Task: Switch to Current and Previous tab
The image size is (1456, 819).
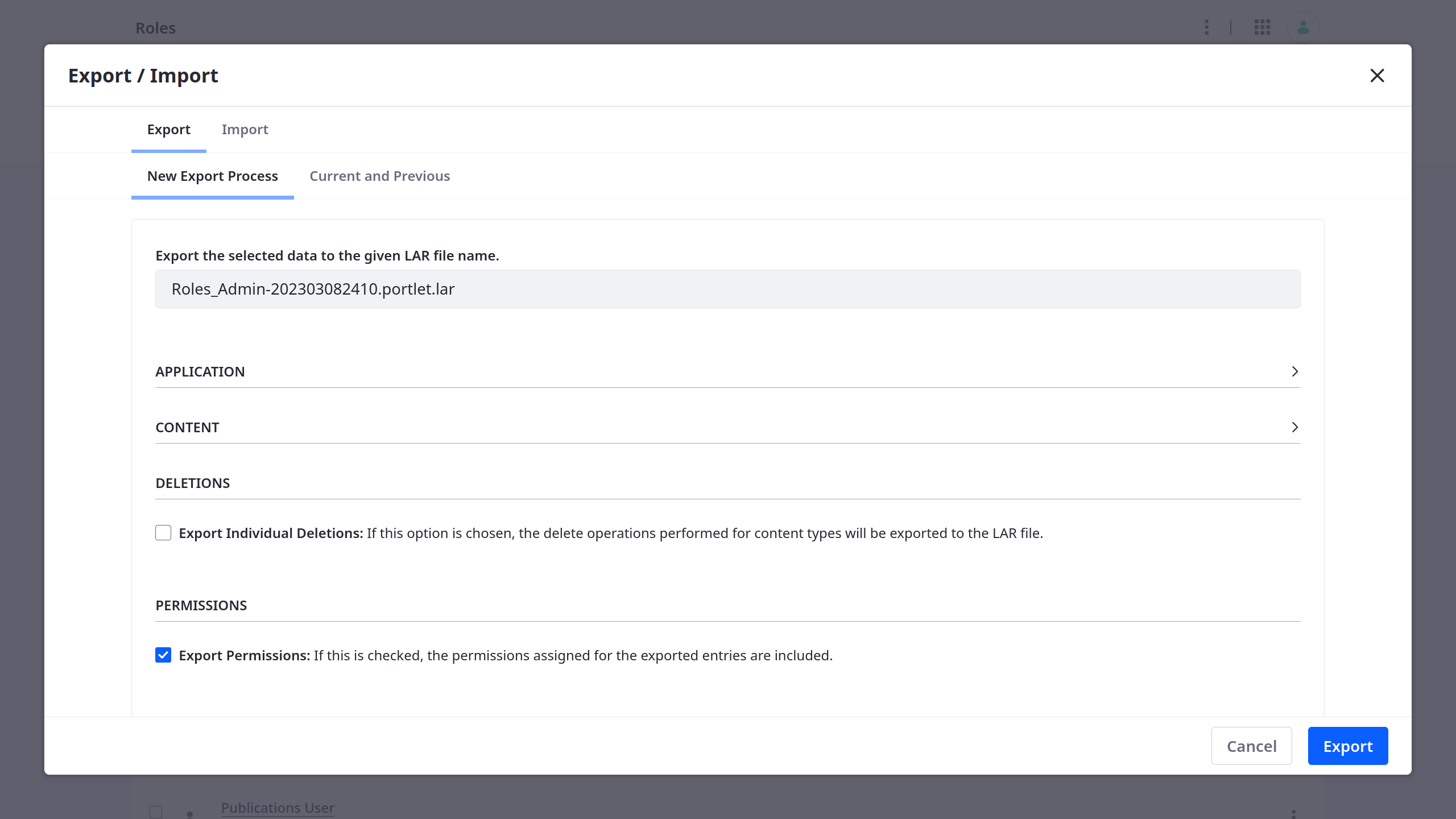Action: [380, 176]
